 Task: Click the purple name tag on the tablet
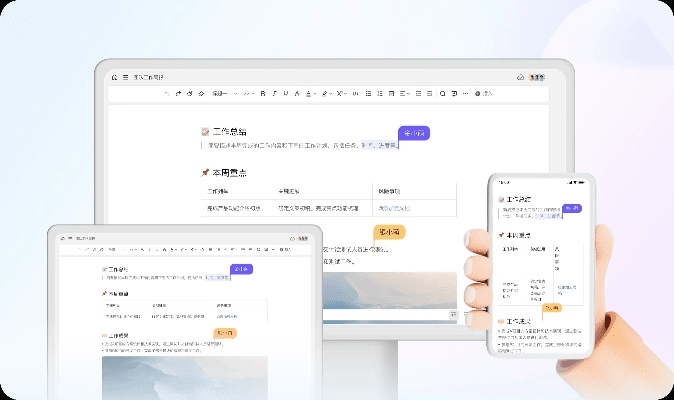242,269
